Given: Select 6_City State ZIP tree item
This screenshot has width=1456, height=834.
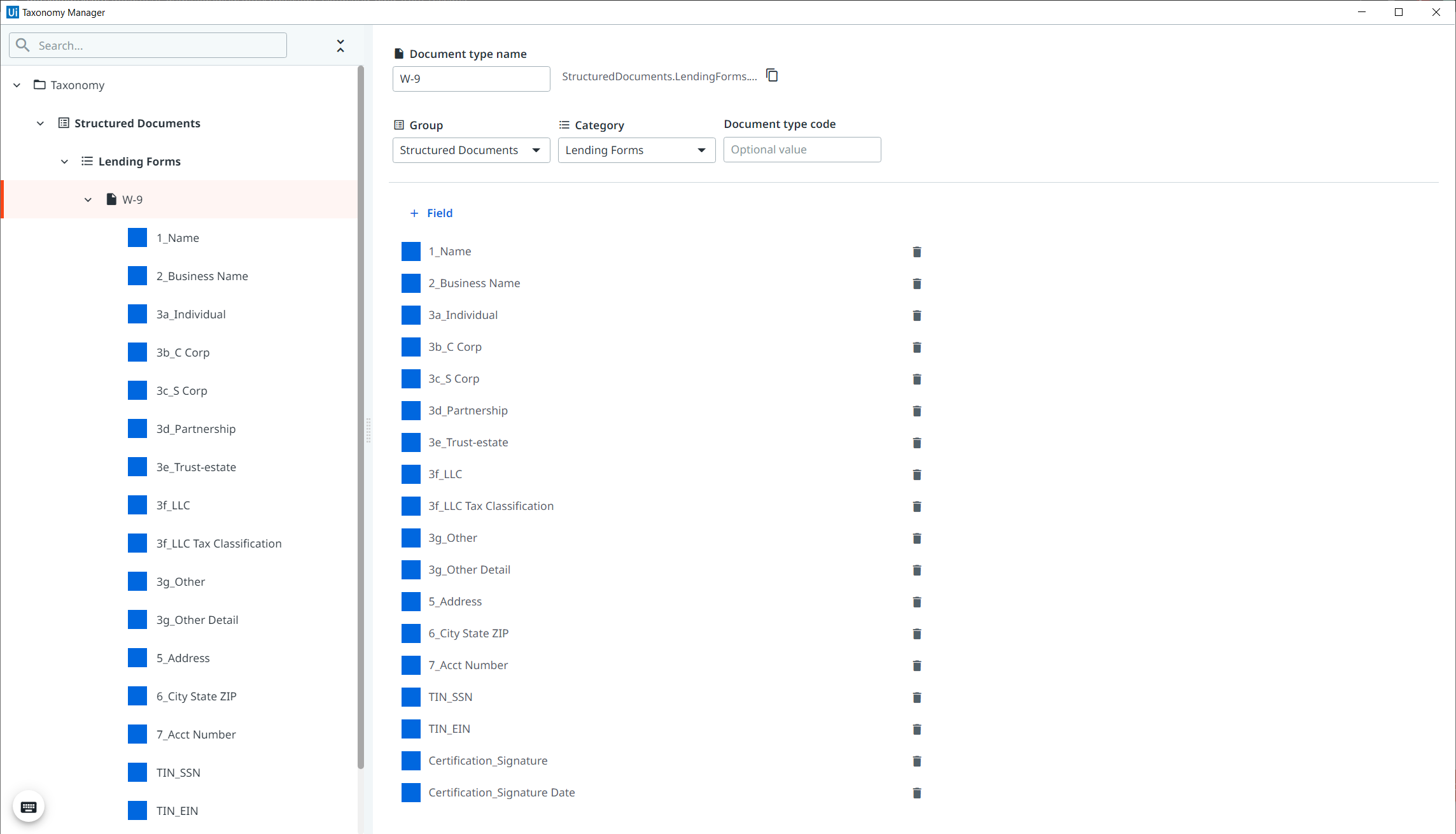Looking at the screenshot, I should [x=196, y=696].
